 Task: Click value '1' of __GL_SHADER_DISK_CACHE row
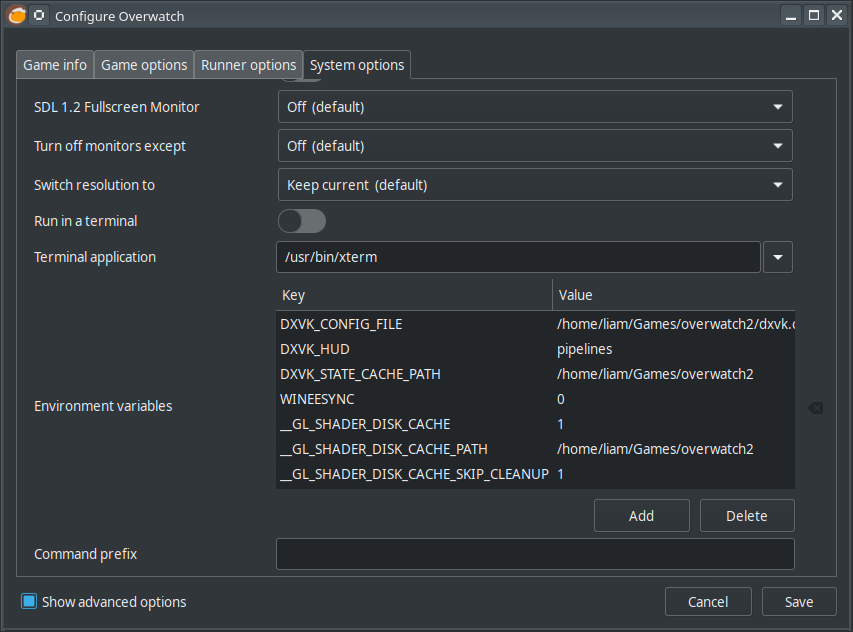[x=674, y=424]
